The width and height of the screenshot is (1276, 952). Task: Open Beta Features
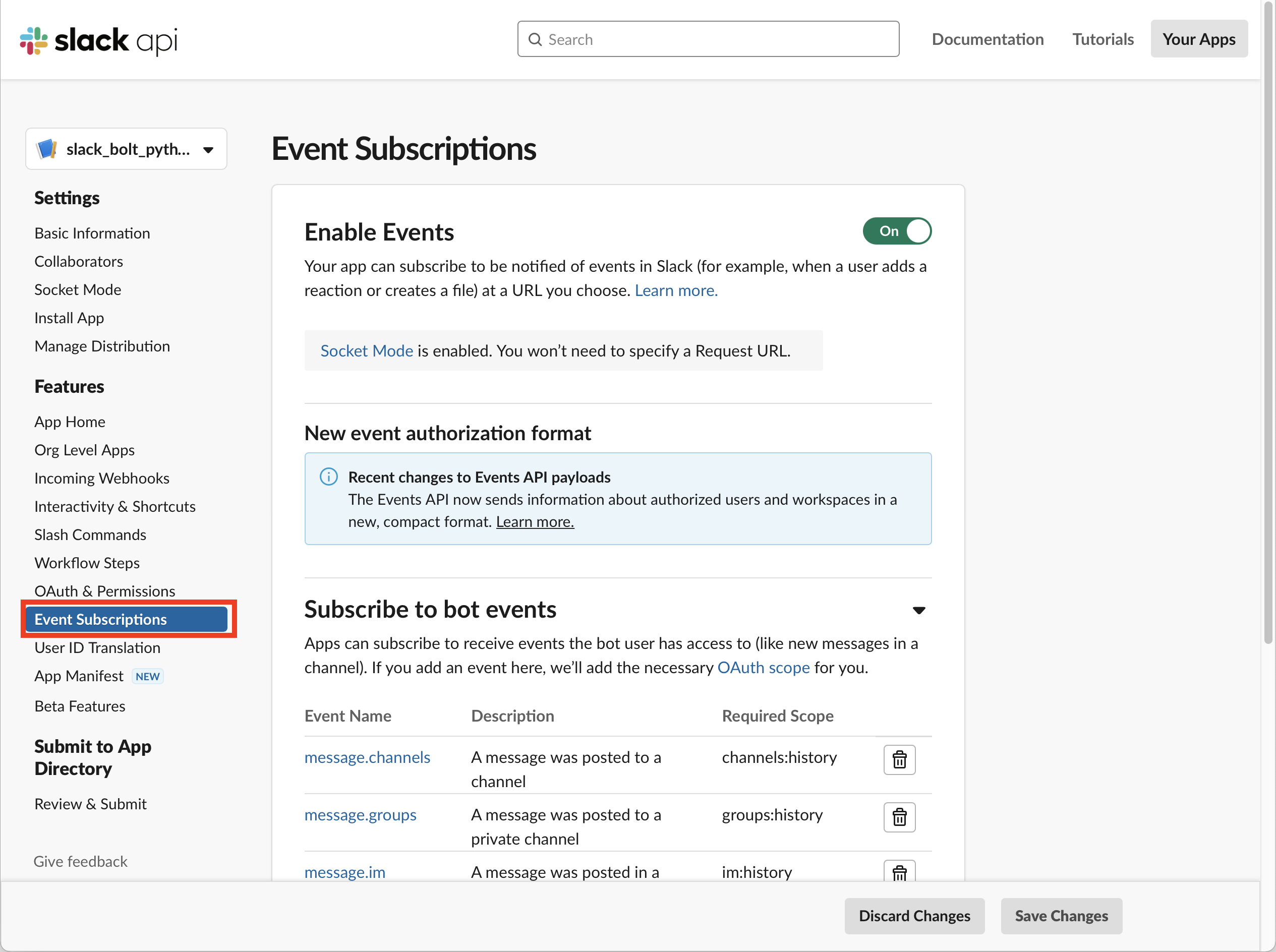(x=80, y=706)
